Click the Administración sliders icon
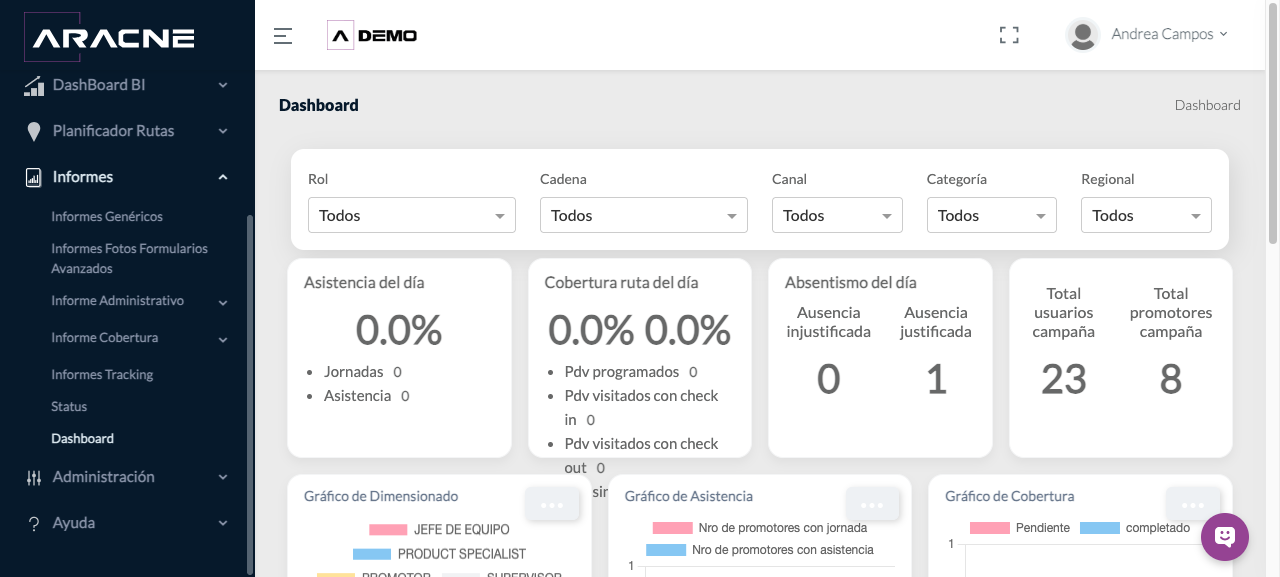Image resolution: width=1280 pixels, height=577 pixels. point(34,478)
